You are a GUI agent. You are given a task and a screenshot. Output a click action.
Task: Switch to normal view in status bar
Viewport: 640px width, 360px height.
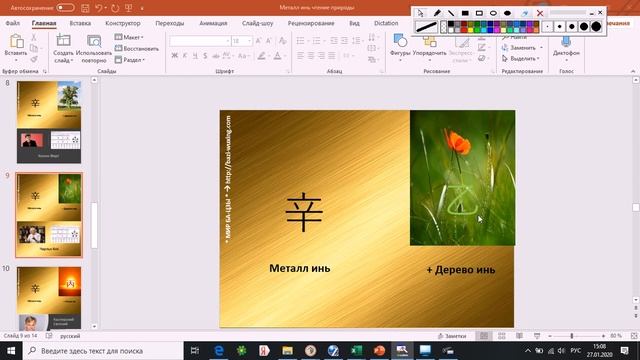pyautogui.click(x=484, y=336)
